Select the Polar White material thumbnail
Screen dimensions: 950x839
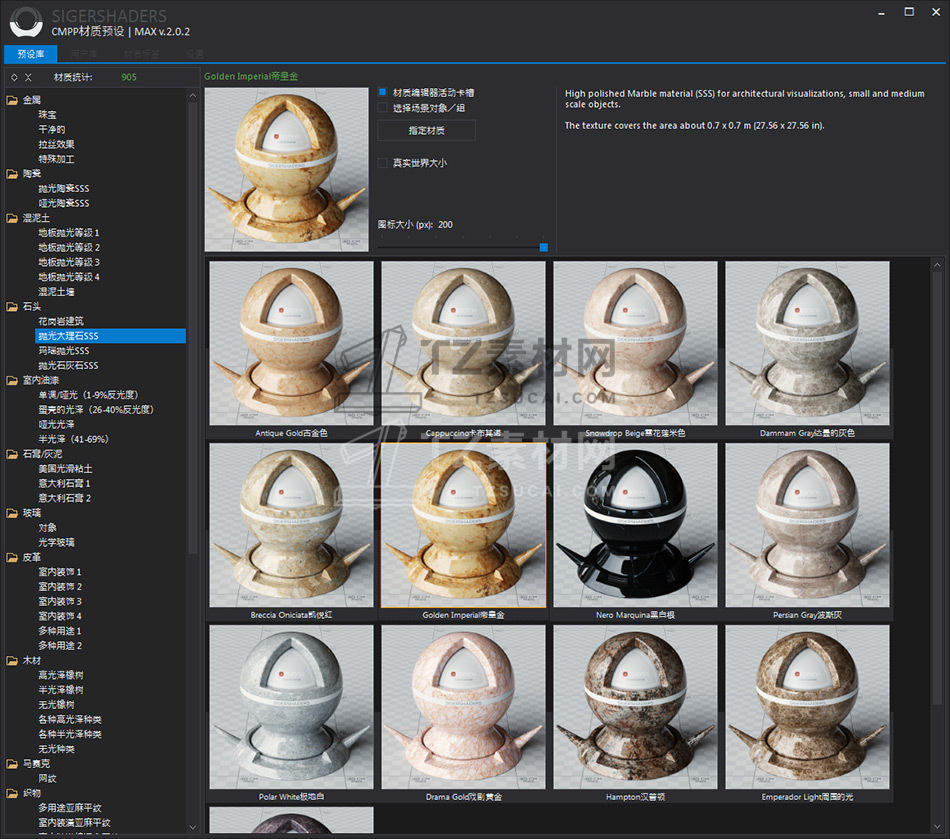291,707
